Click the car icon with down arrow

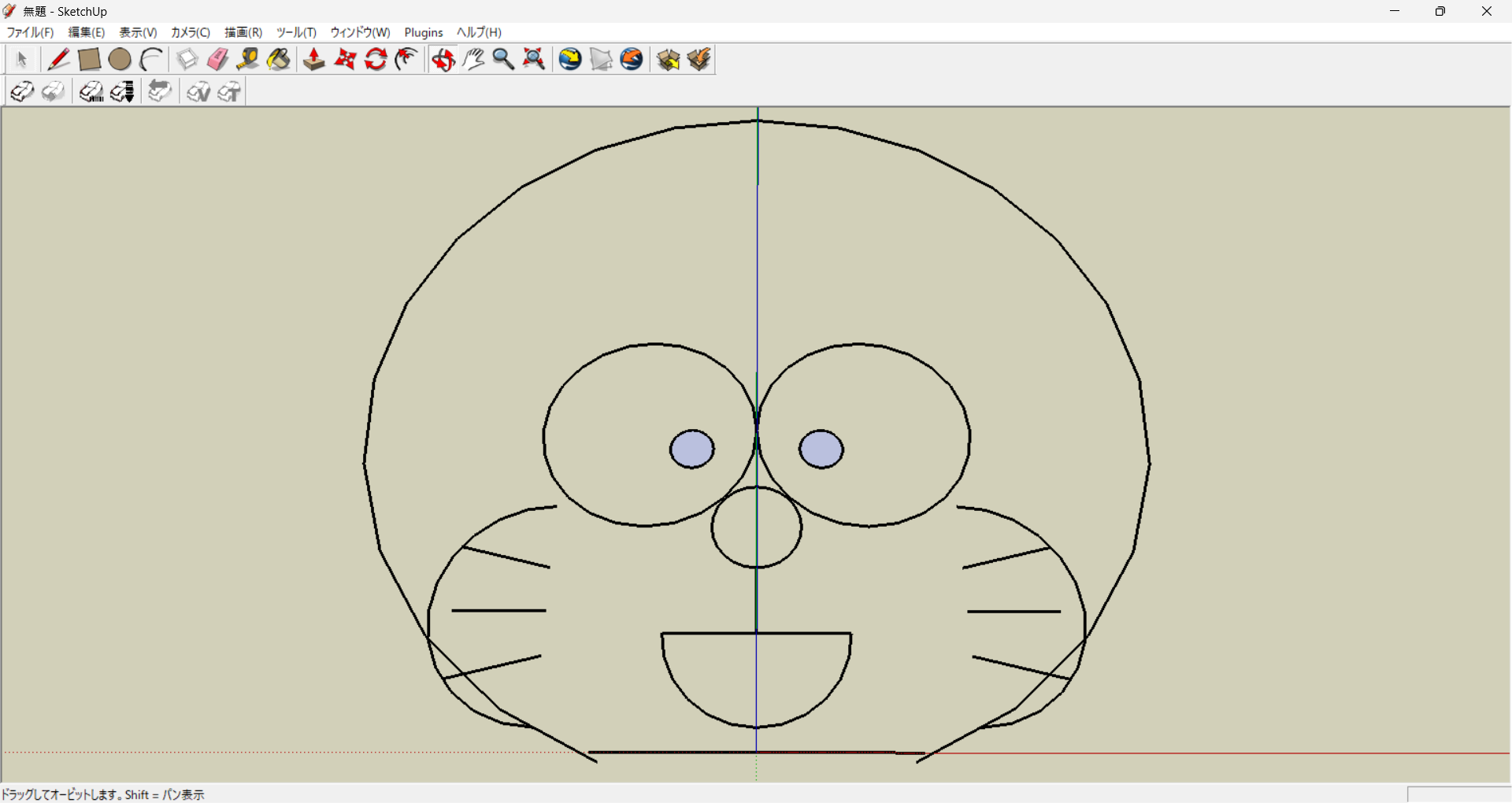122,91
